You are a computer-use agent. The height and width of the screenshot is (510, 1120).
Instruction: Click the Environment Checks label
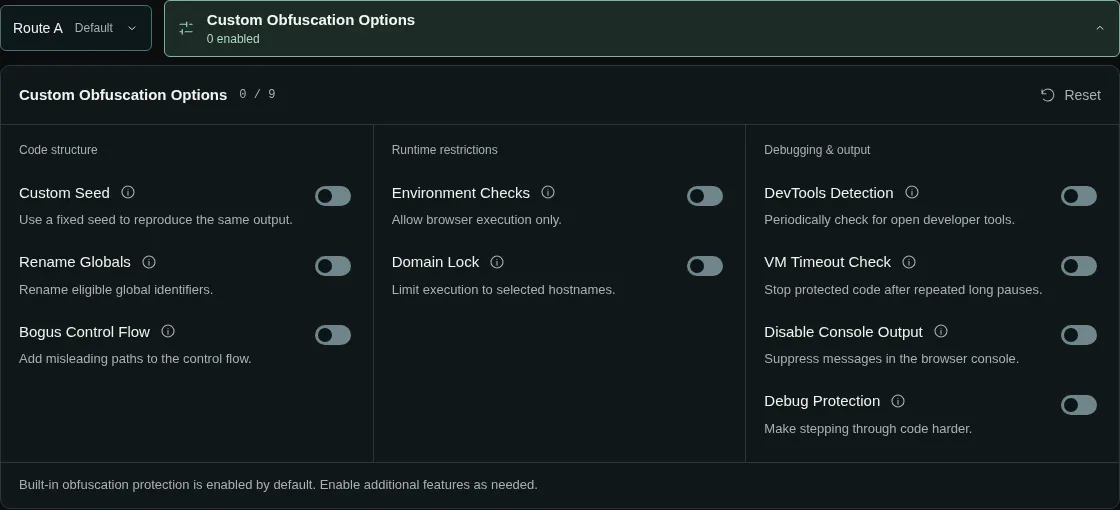pyautogui.click(x=461, y=193)
